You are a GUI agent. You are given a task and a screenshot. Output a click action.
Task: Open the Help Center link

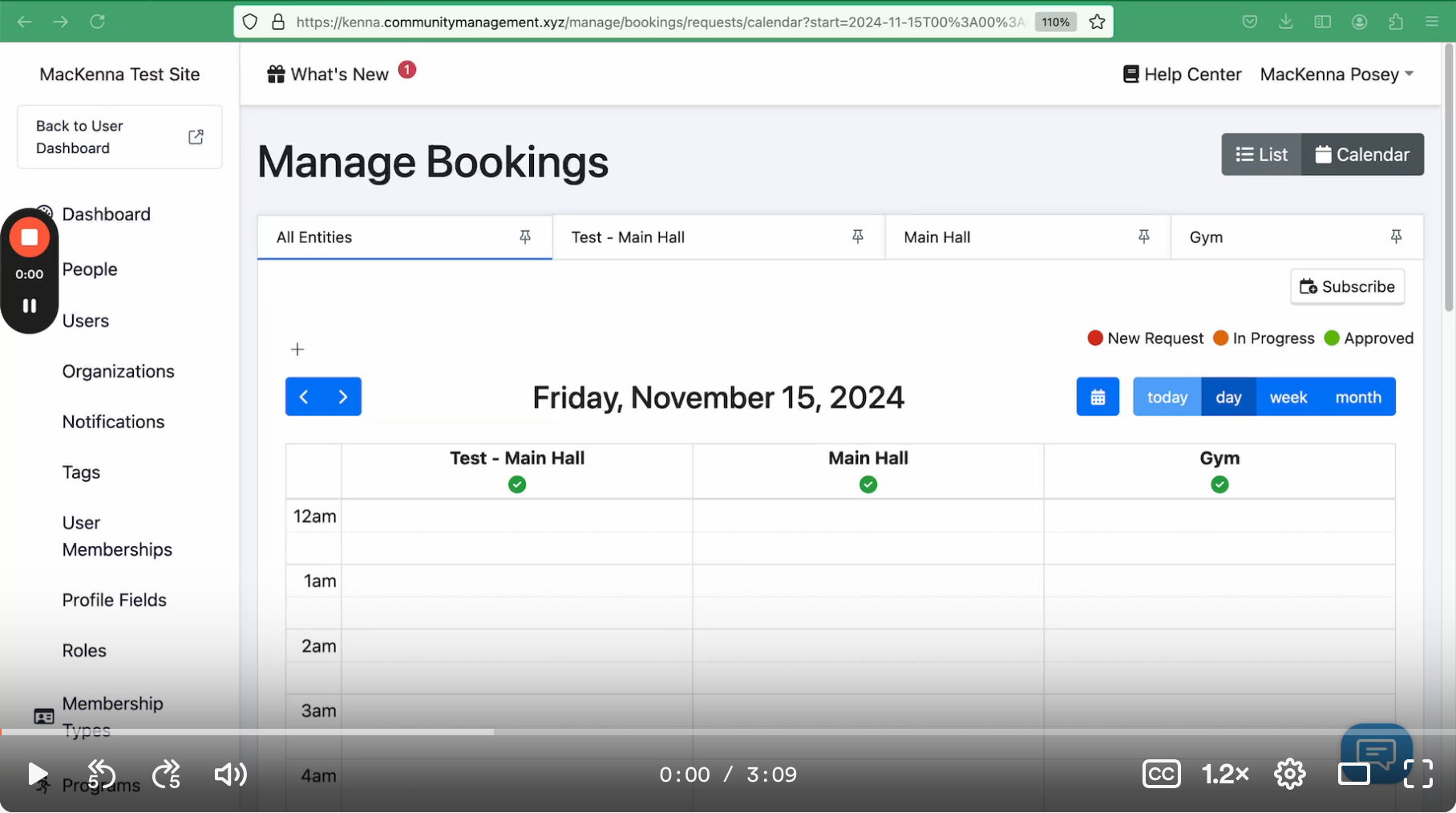1182,75
